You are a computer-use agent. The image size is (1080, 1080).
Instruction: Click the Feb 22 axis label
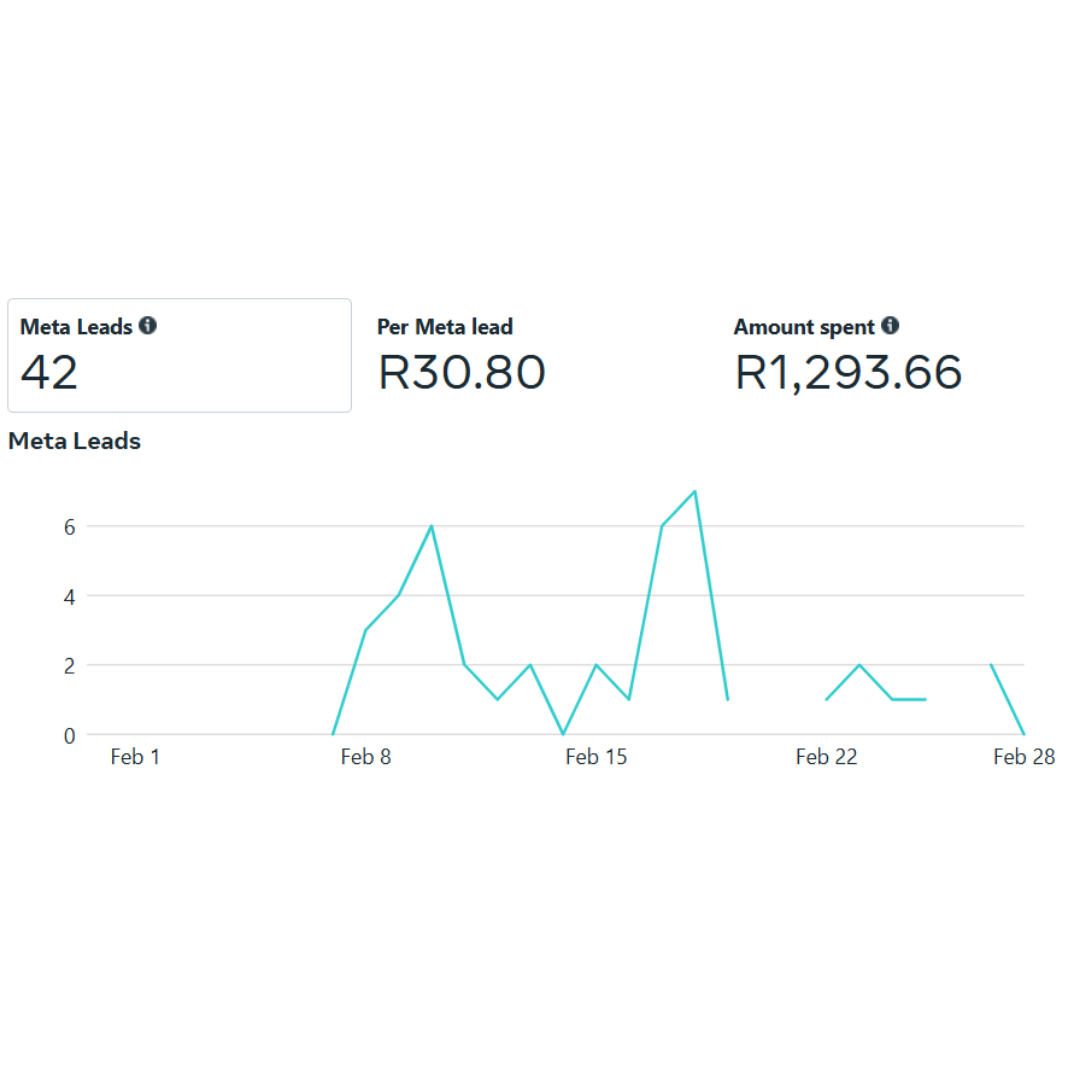click(x=826, y=757)
